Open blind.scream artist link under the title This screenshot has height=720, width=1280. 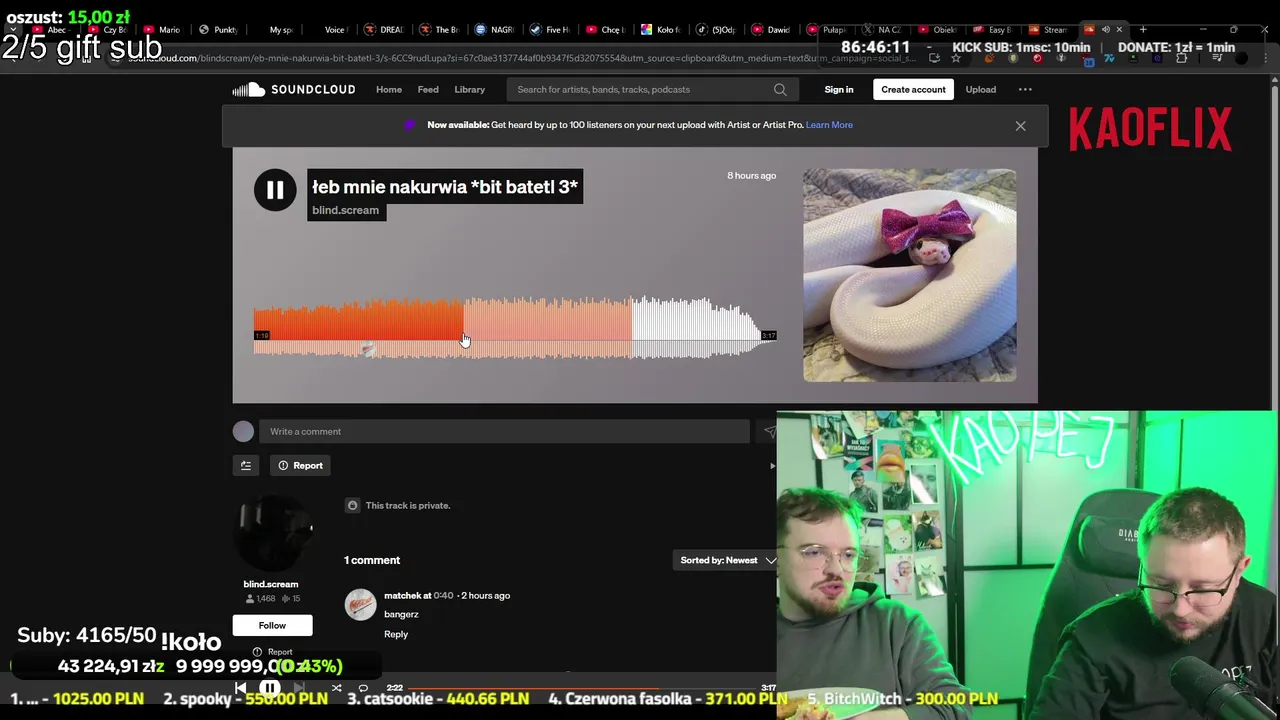(x=345, y=210)
